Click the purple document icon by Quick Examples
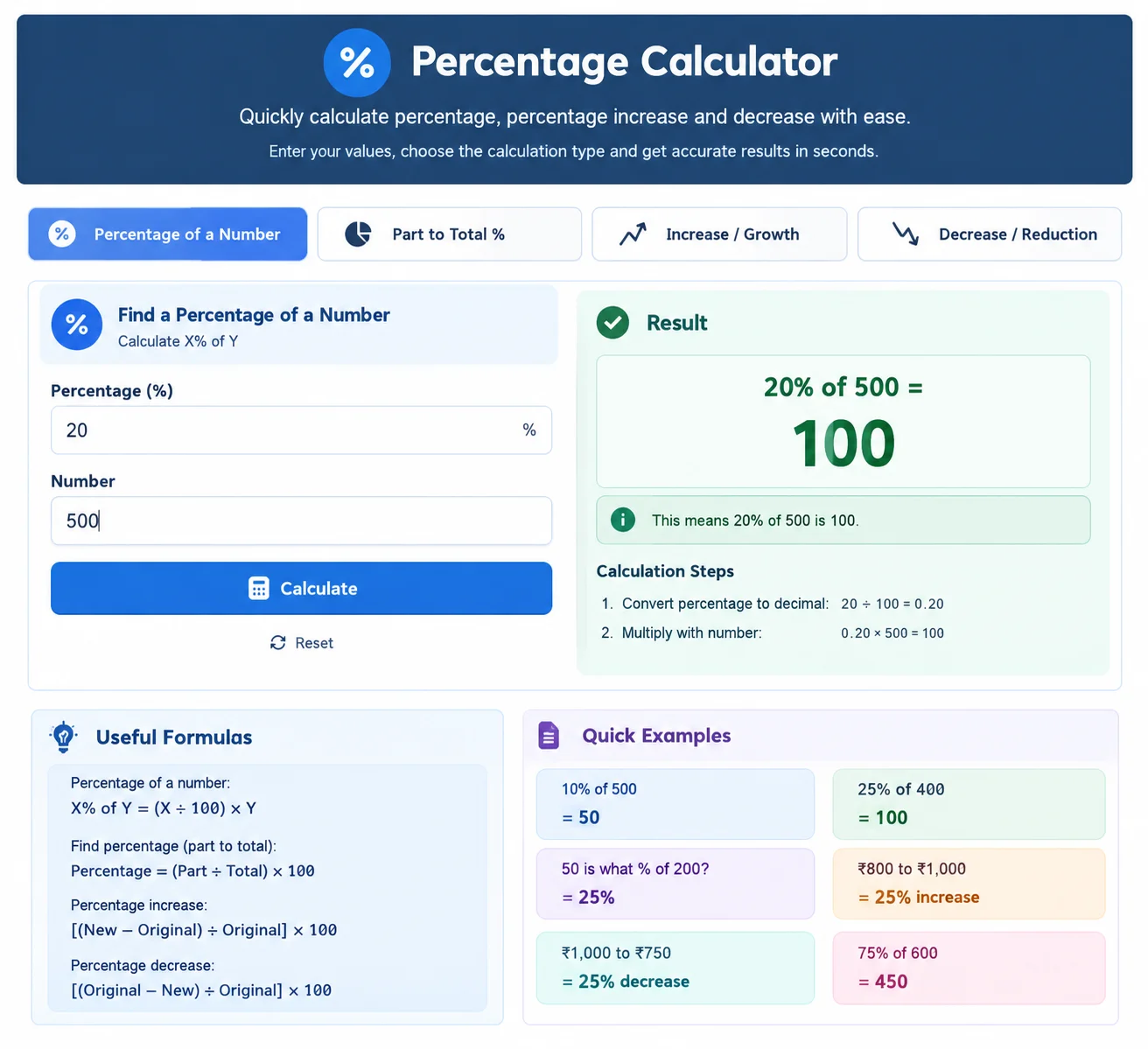Viewport: 1148px width, 1049px height. [549, 736]
